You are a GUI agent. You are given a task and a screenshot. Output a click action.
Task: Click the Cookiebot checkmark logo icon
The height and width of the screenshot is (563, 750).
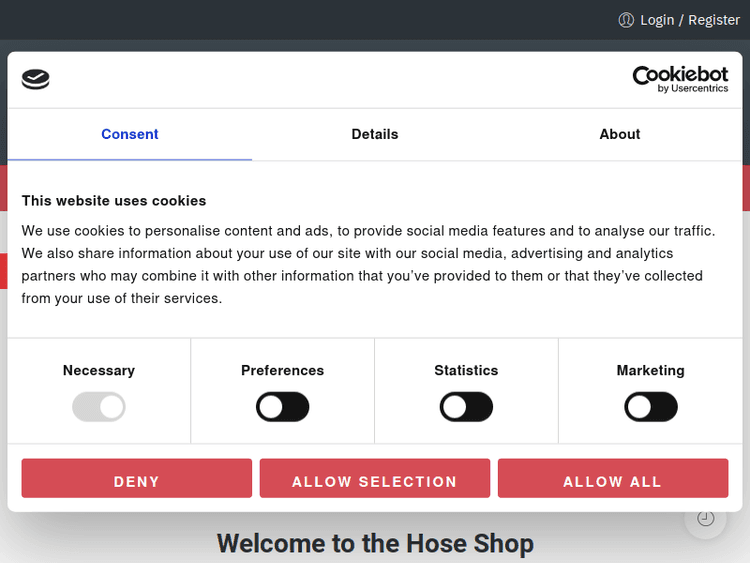tap(35, 79)
